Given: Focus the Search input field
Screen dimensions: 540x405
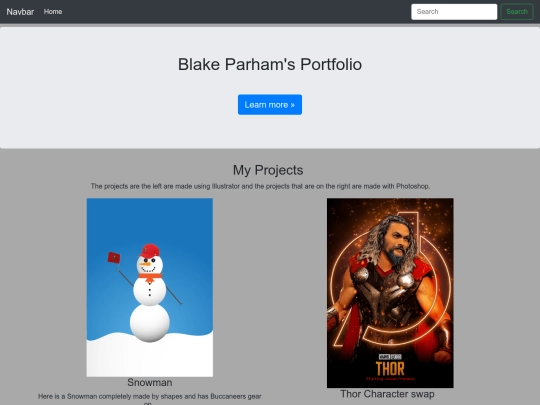Looking at the screenshot, I should click(x=454, y=12).
